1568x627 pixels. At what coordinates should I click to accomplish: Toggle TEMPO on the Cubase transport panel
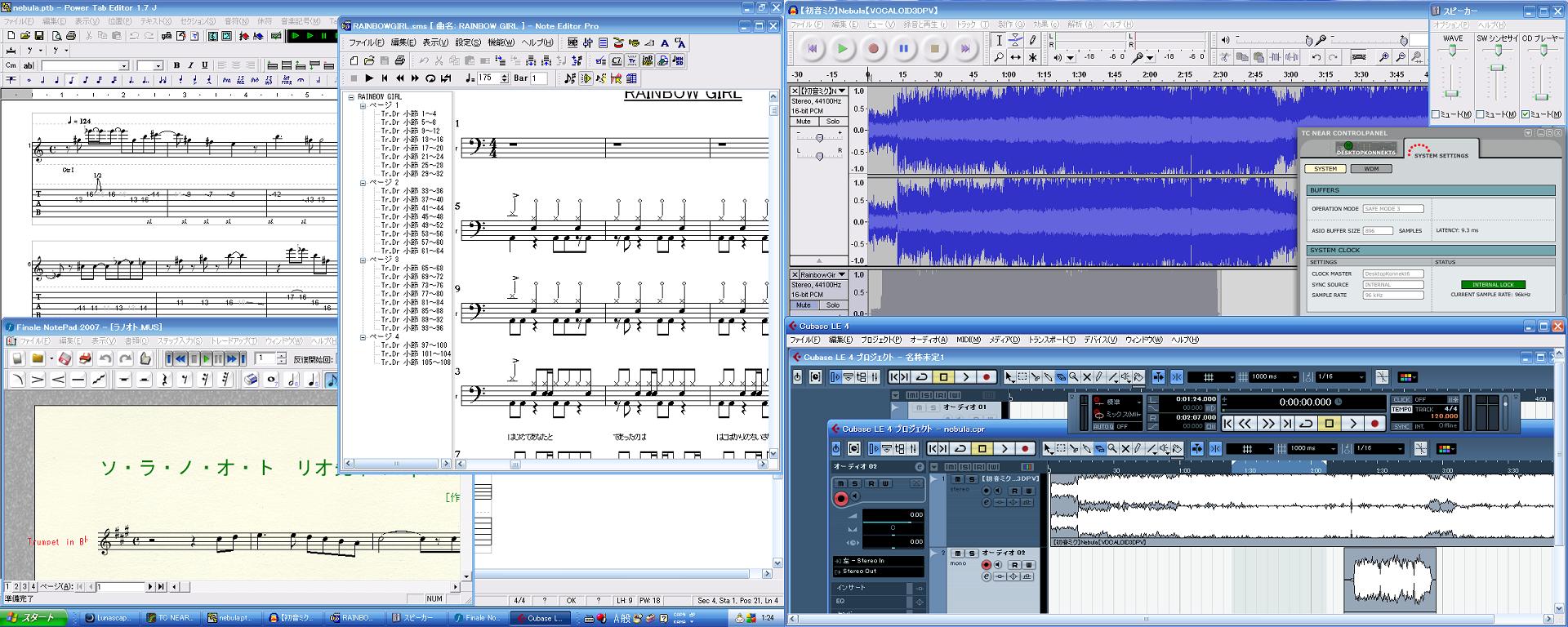pyautogui.click(x=1401, y=409)
